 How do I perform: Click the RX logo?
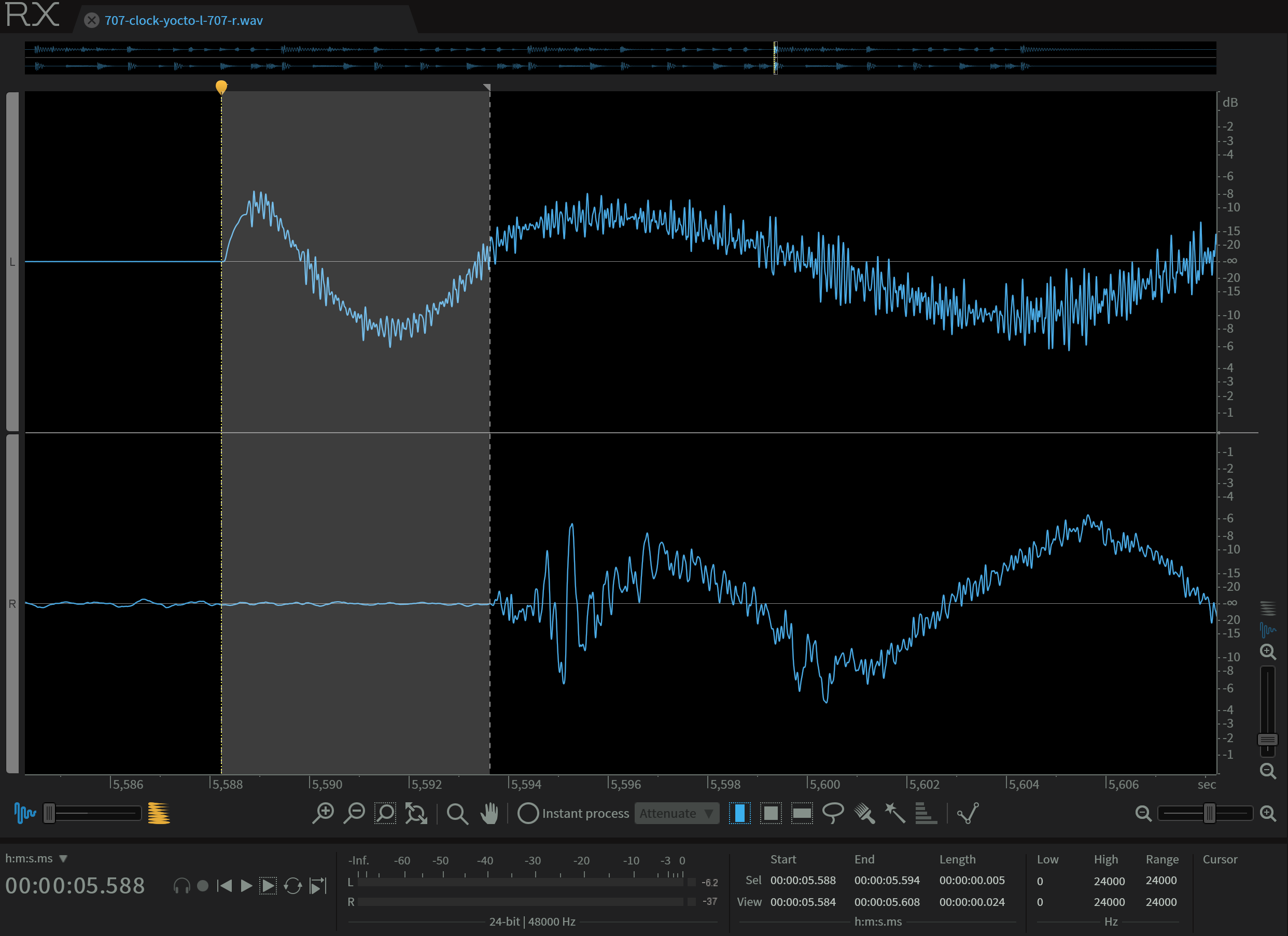click(32, 16)
